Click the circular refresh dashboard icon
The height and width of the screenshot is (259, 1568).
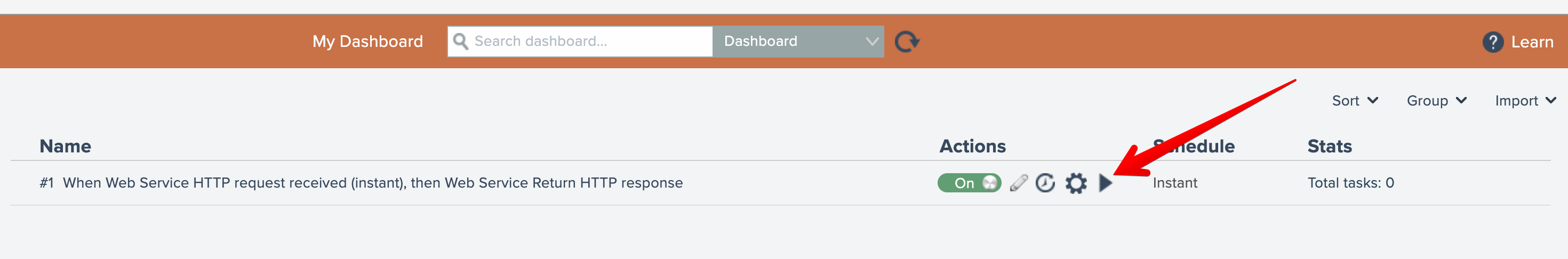(x=906, y=42)
